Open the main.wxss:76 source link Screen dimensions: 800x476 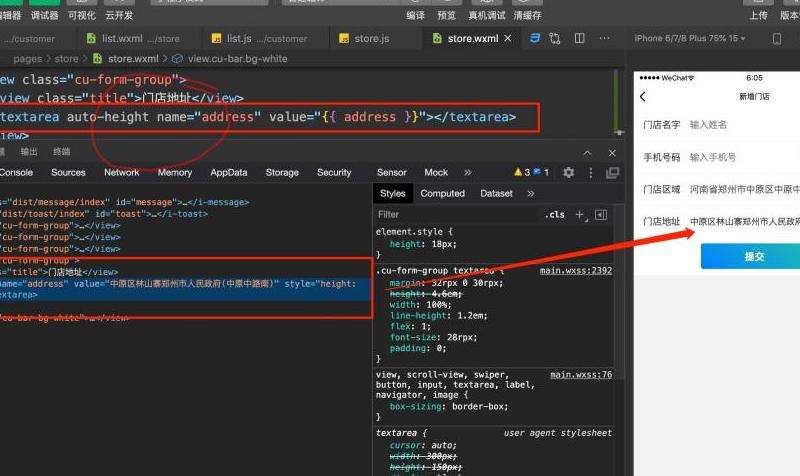tap(581, 374)
